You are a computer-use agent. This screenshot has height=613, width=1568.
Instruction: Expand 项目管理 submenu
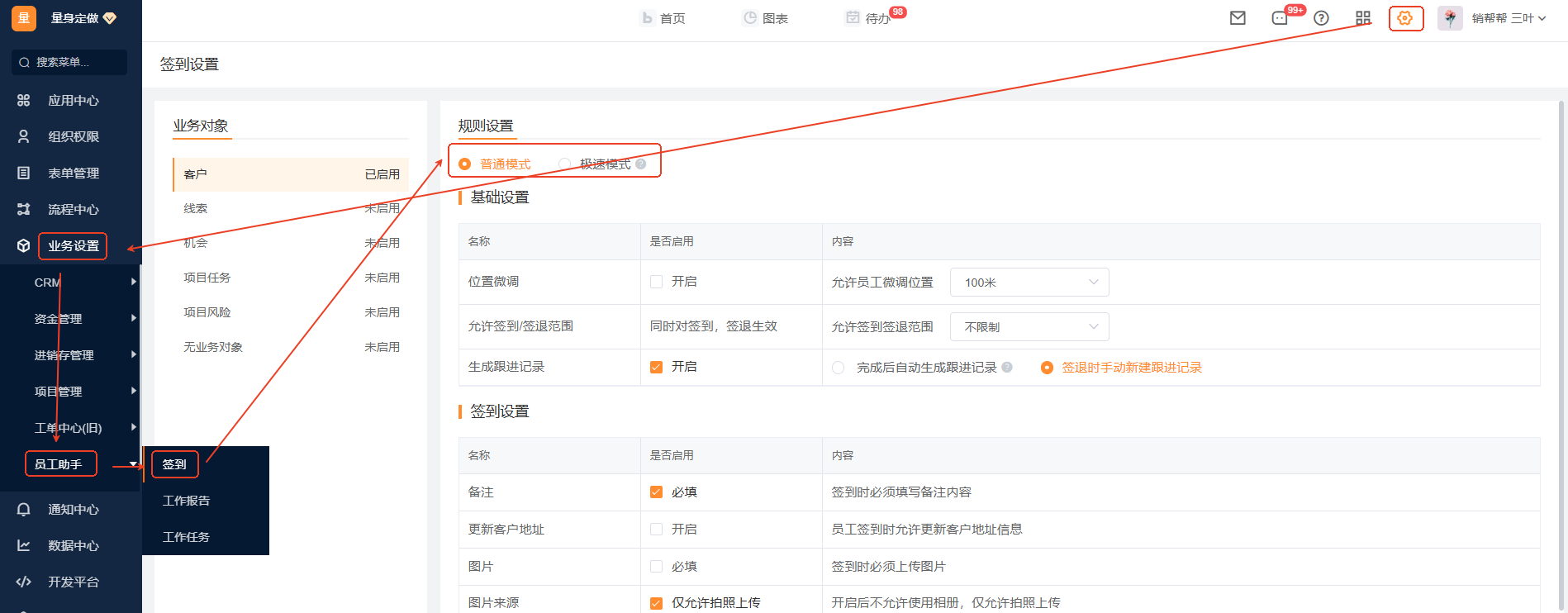pos(133,391)
